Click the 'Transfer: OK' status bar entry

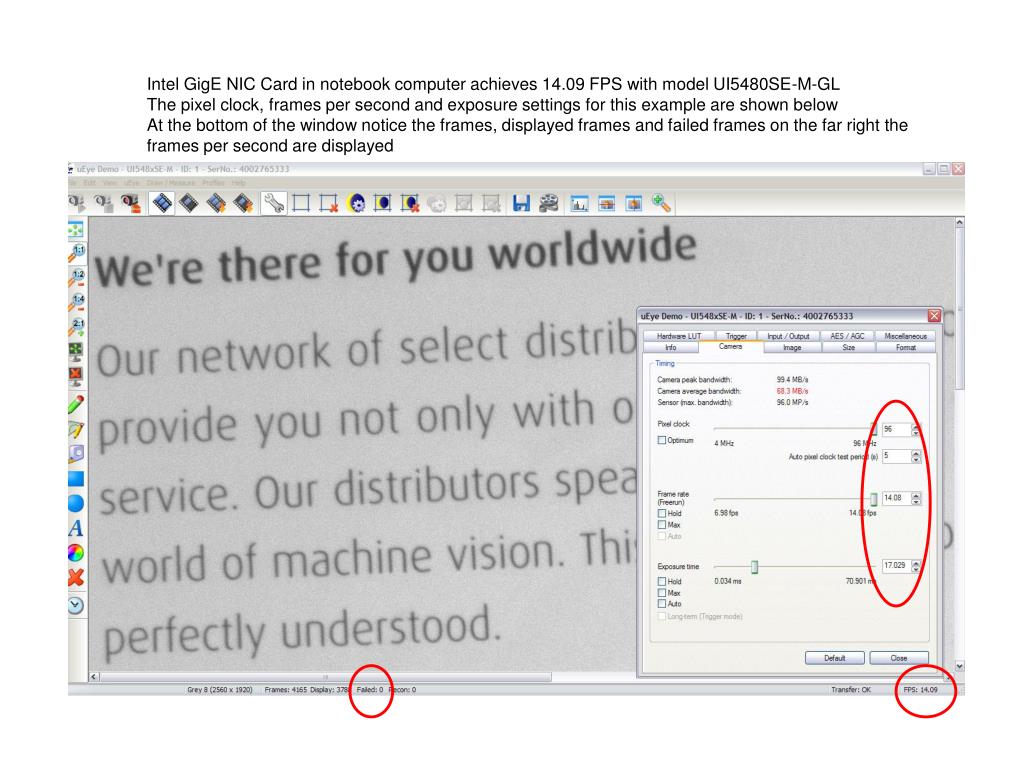(x=851, y=690)
